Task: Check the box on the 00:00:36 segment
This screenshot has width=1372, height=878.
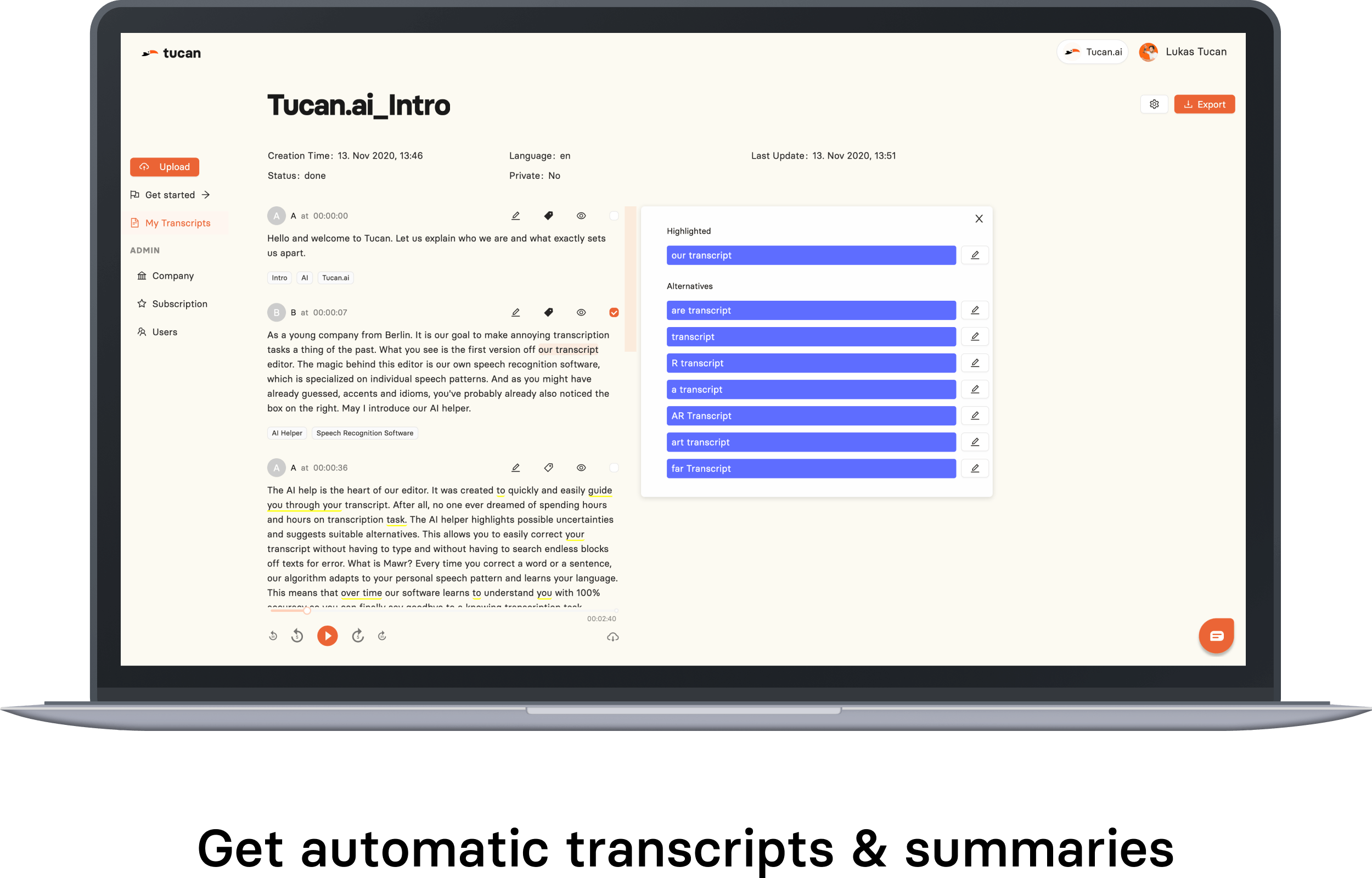Action: (x=614, y=467)
